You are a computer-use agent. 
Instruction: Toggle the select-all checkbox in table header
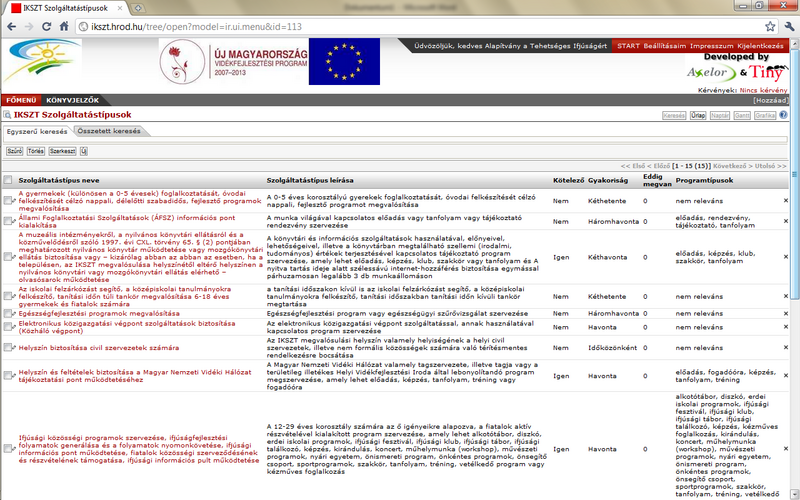8,180
